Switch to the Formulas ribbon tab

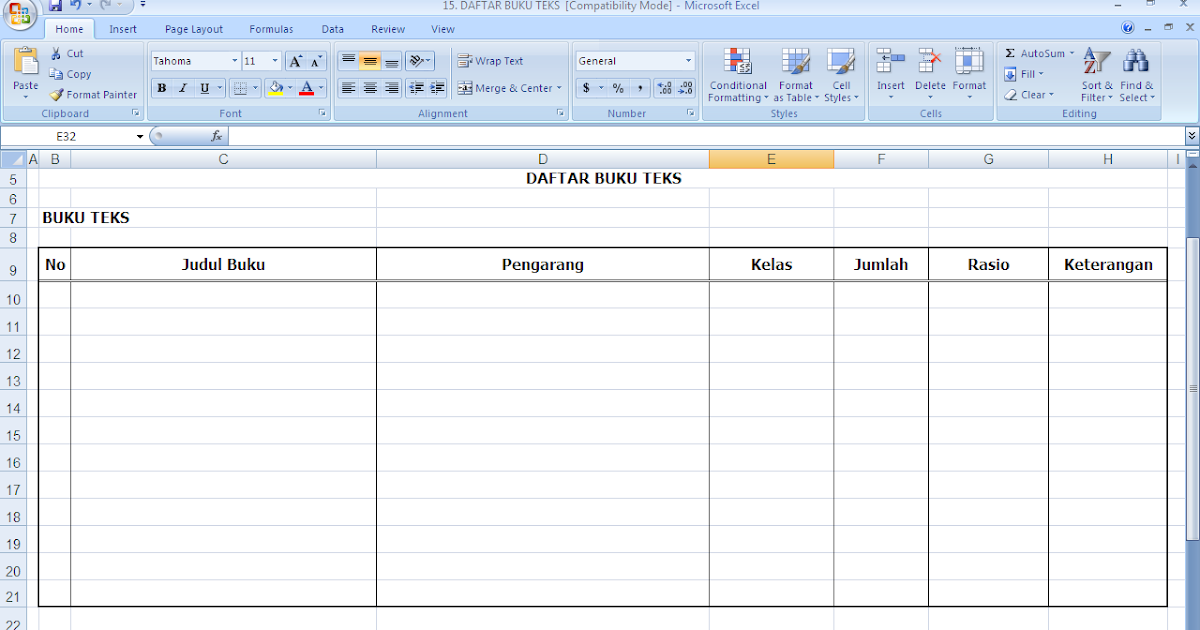[x=270, y=29]
